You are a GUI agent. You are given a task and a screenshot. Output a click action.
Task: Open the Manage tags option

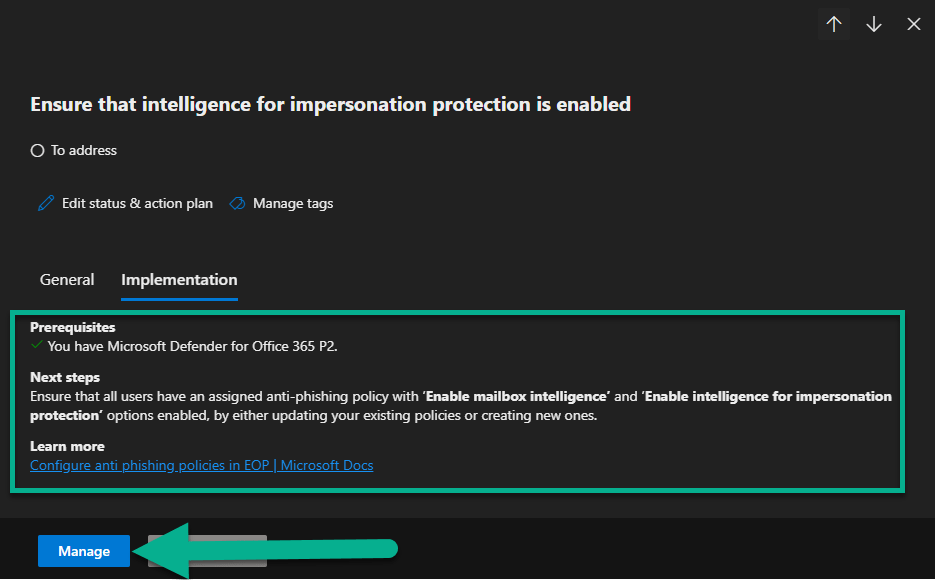pos(292,203)
